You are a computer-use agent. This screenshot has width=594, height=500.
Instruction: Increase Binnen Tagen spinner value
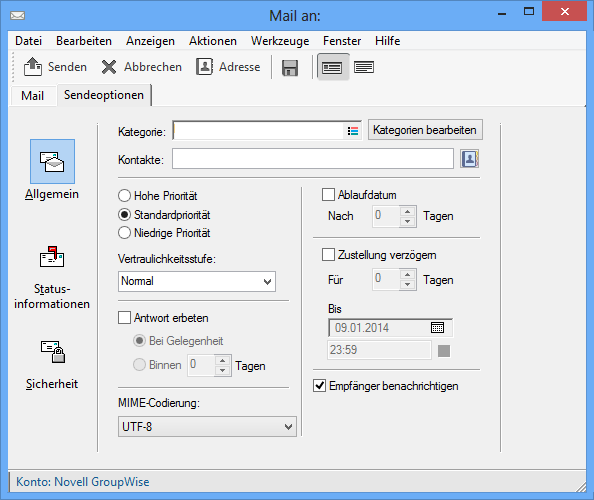coord(223,361)
